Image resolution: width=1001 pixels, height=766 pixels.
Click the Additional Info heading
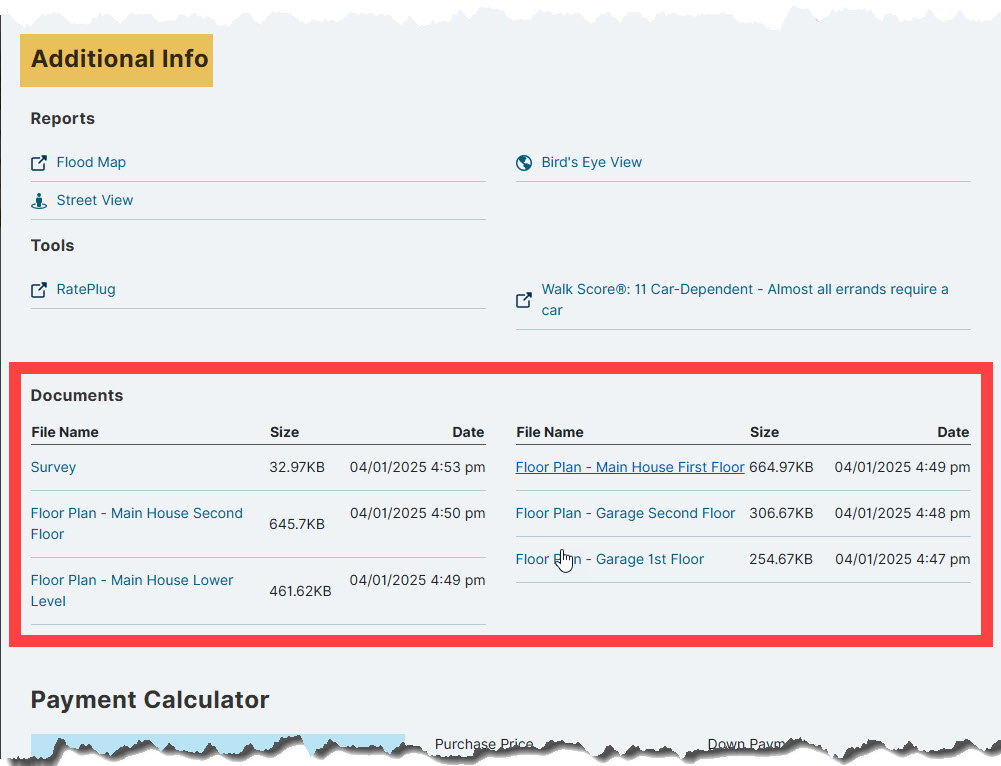pos(119,59)
